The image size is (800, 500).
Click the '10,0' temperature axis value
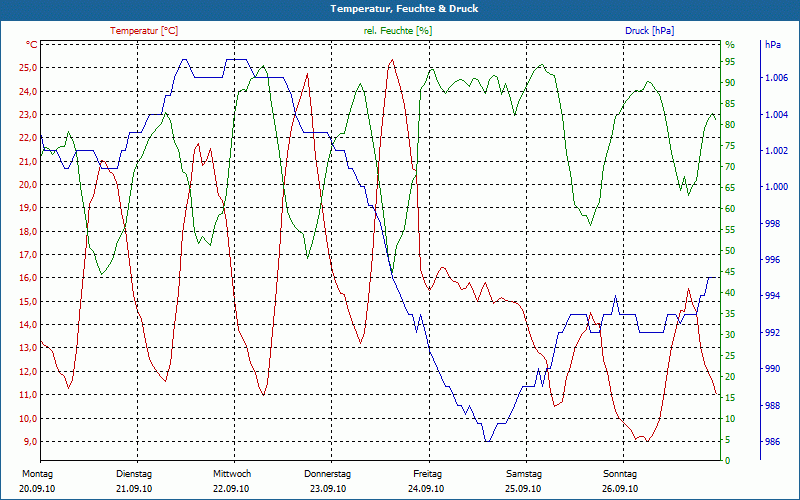[29, 418]
